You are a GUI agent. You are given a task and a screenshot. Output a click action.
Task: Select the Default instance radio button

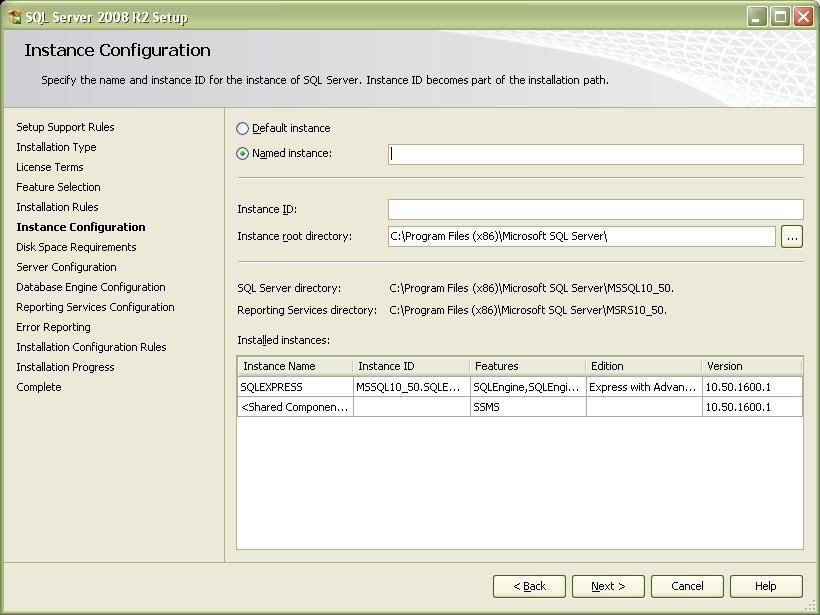tap(242, 128)
